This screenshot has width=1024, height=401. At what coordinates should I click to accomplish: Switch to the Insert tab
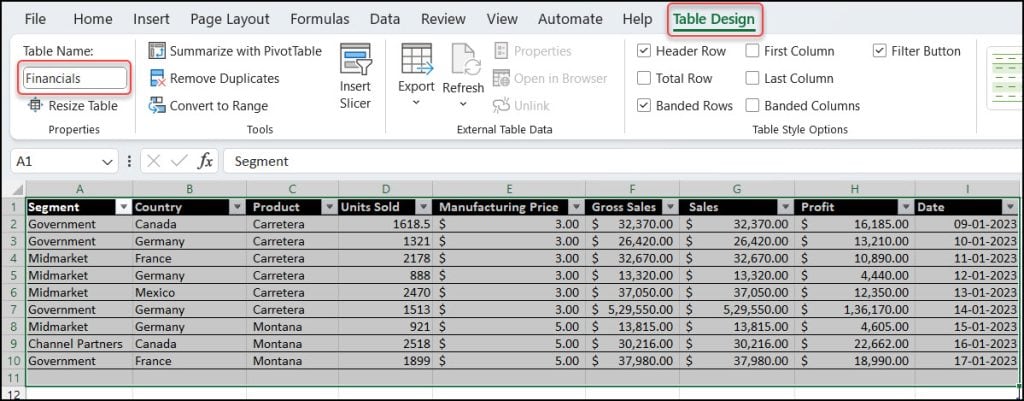152,19
